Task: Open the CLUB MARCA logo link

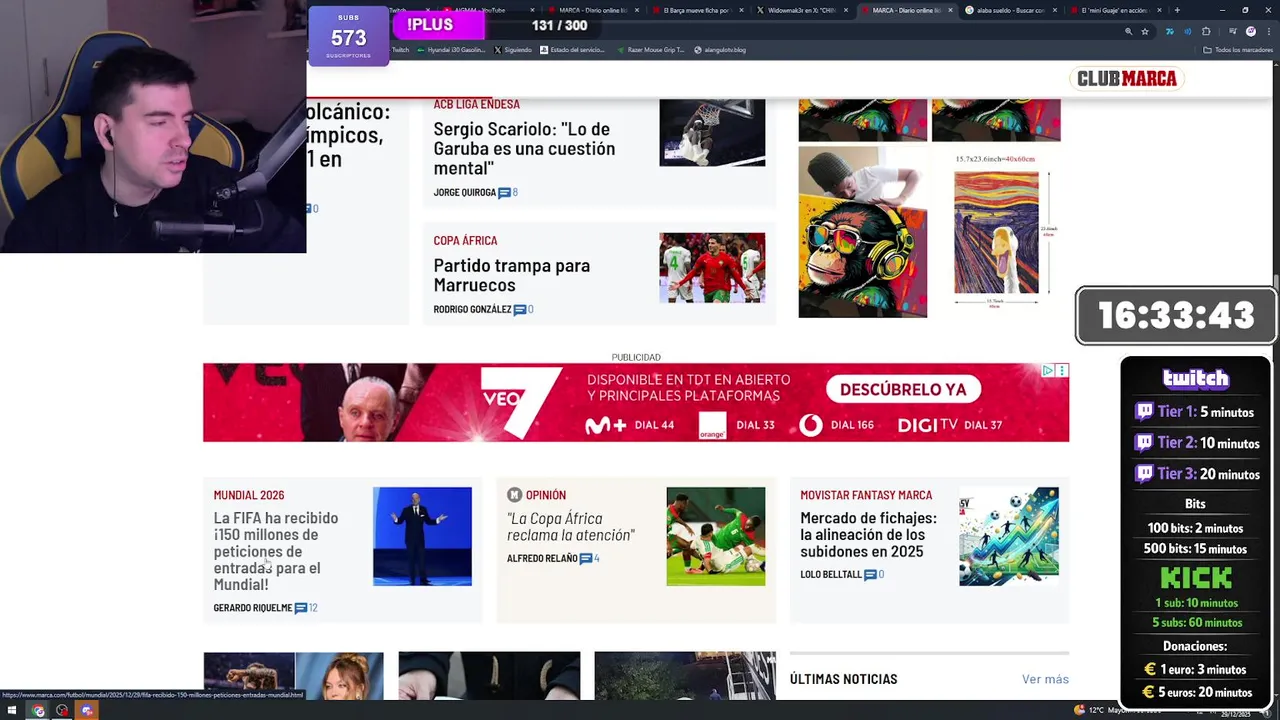Action: [x=1127, y=79]
